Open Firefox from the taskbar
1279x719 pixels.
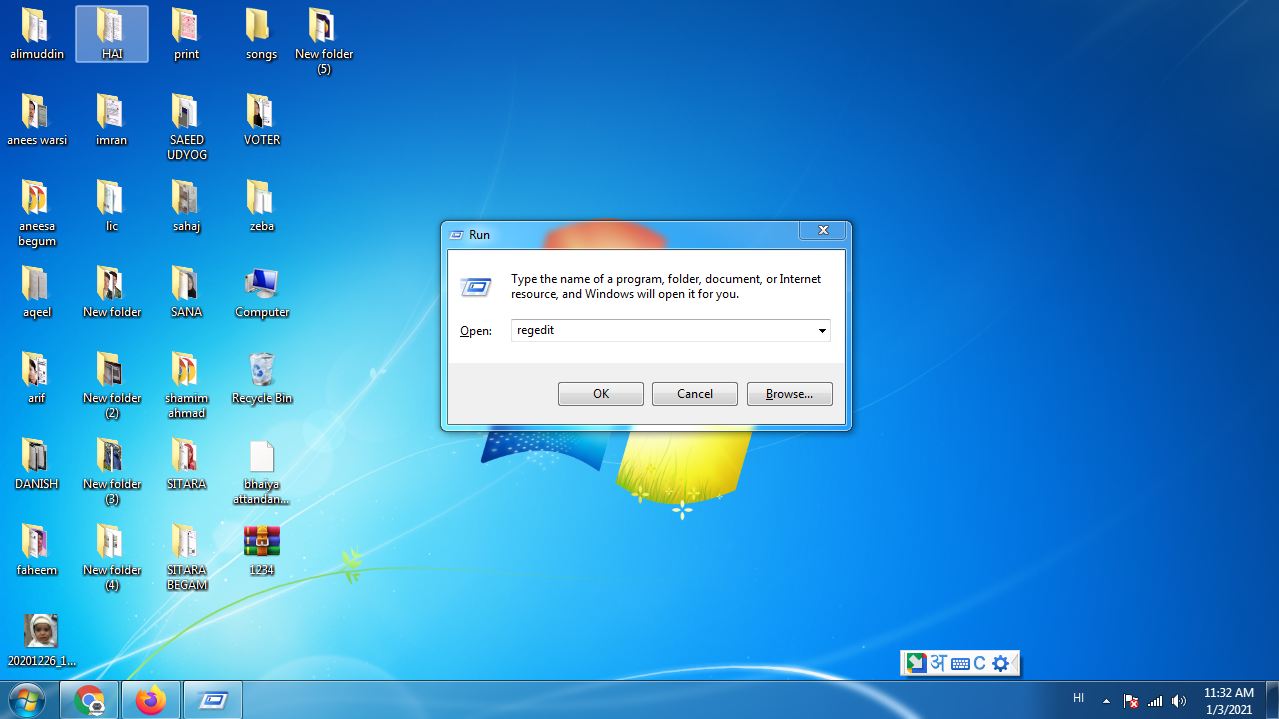[x=151, y=700]
